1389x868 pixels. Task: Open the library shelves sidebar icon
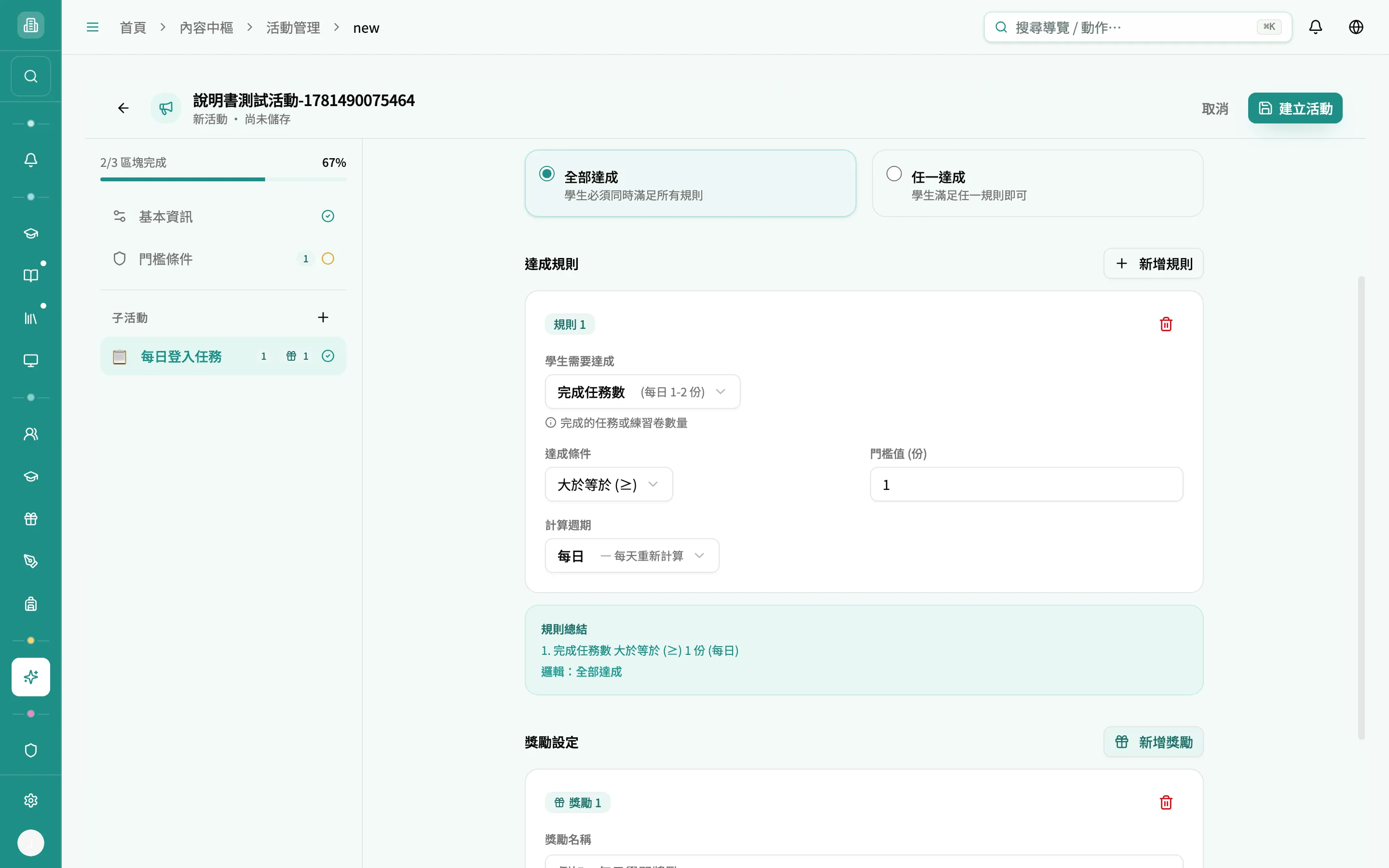point(31,318)
